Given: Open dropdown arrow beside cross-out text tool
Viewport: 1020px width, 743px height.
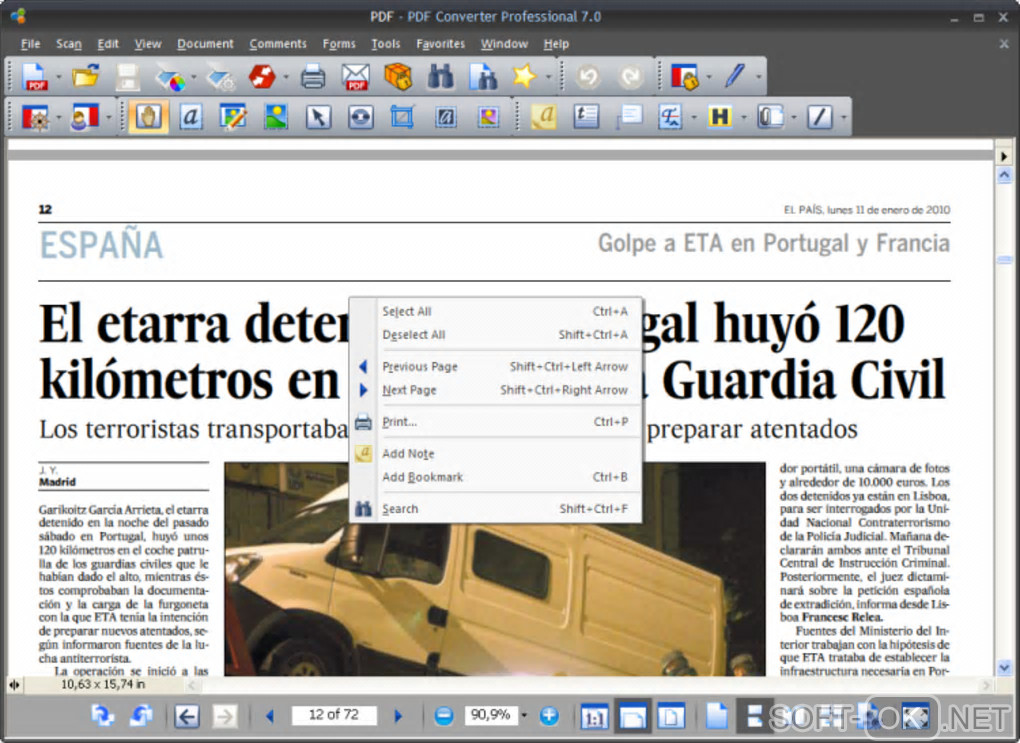Looking at the screenshot, I should (x=693, y=118).
